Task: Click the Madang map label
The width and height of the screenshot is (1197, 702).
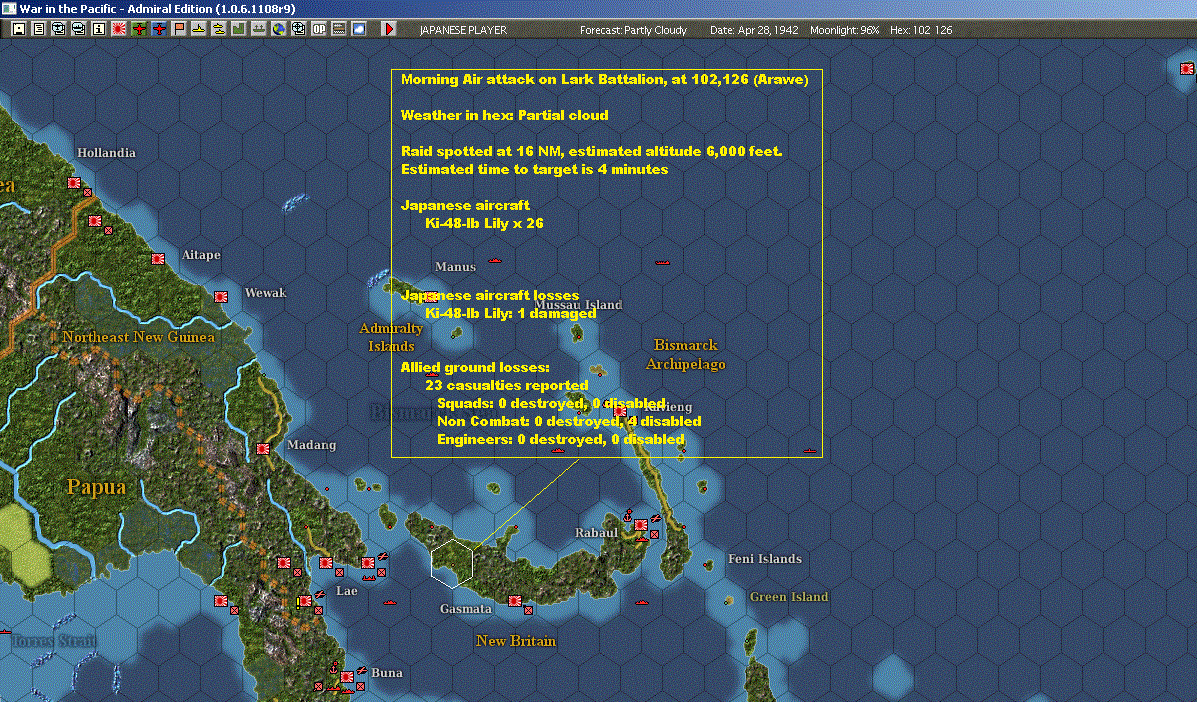Action: coord(311,445)
